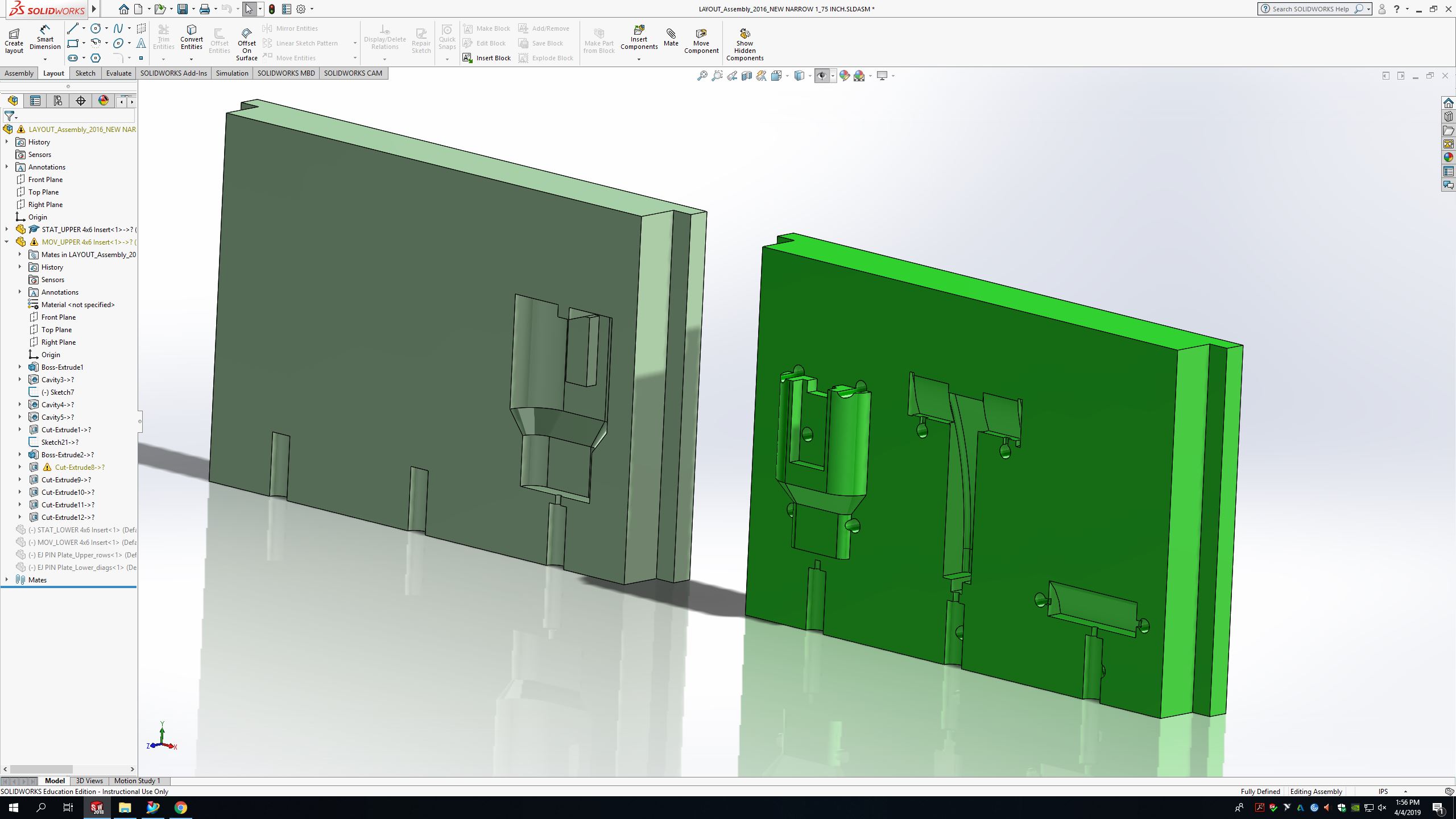
Task: Open the ConfigurationManager tab icon
Action: click(x=58, y=101)
